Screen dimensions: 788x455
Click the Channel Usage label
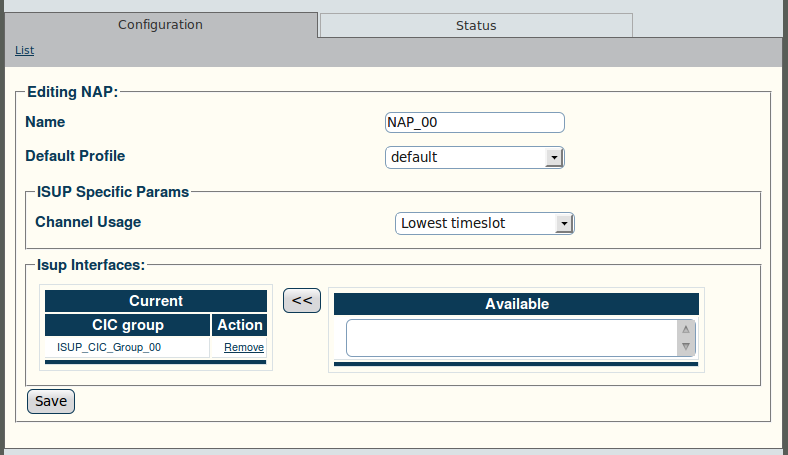(x=88, y=222)
